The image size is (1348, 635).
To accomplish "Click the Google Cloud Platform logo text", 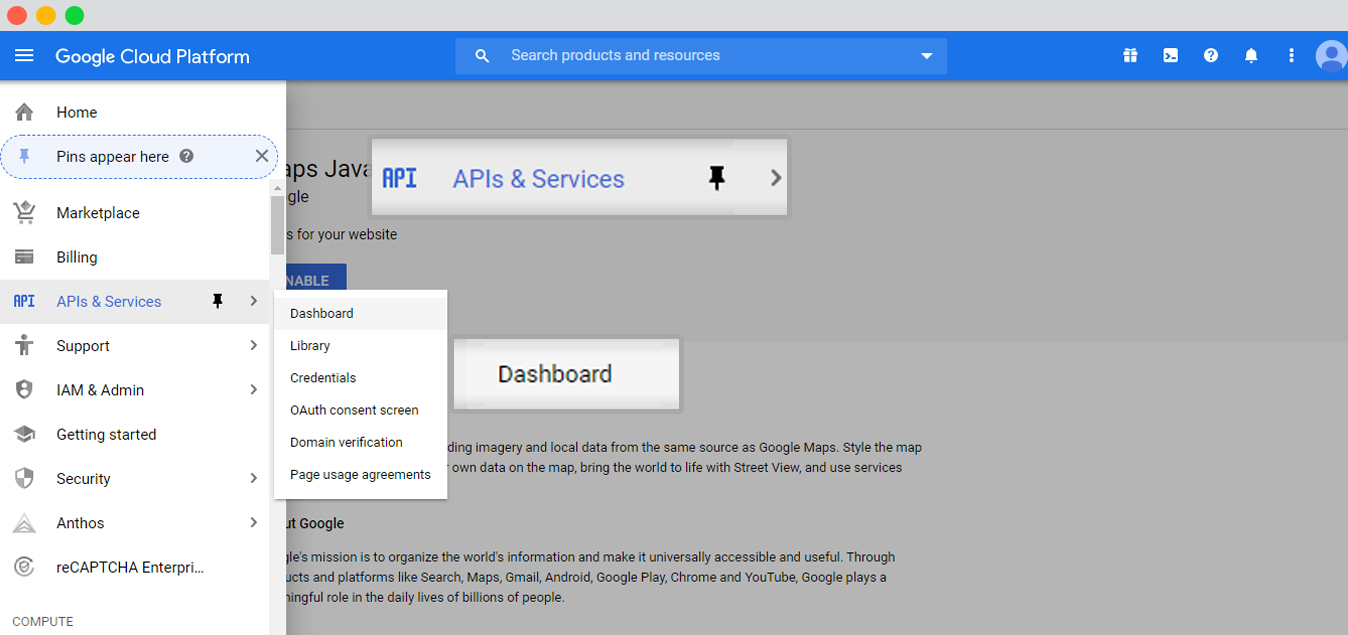I will [x=152, y=56].
